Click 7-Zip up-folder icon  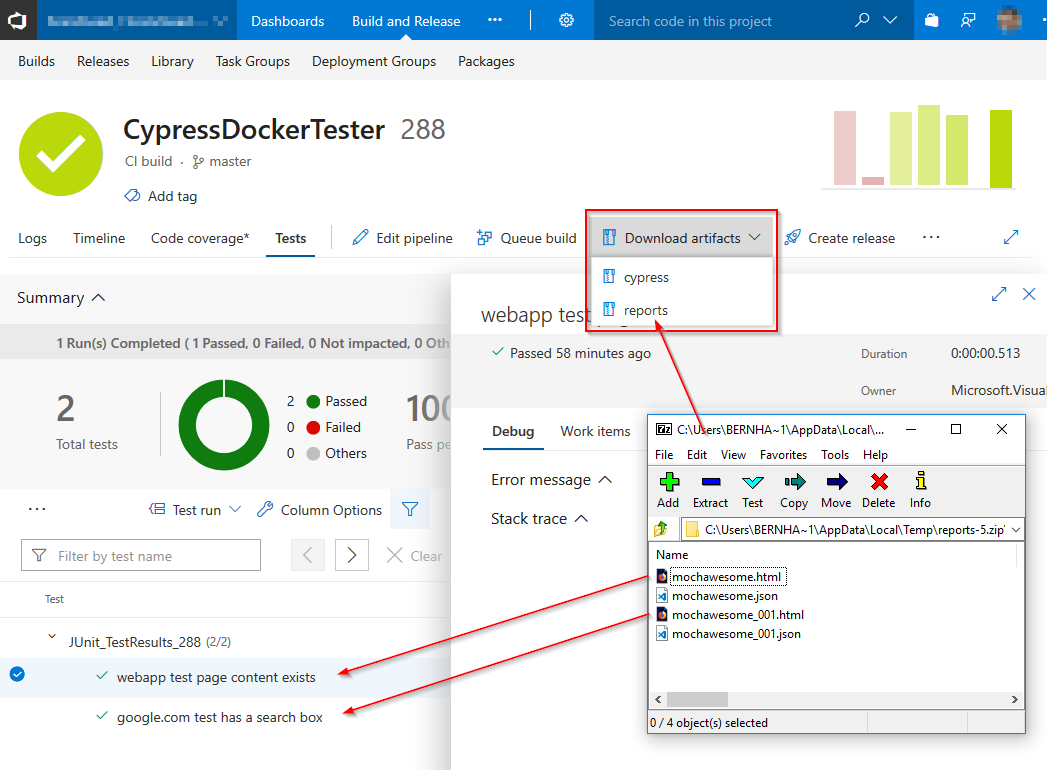tap(661, 530)
